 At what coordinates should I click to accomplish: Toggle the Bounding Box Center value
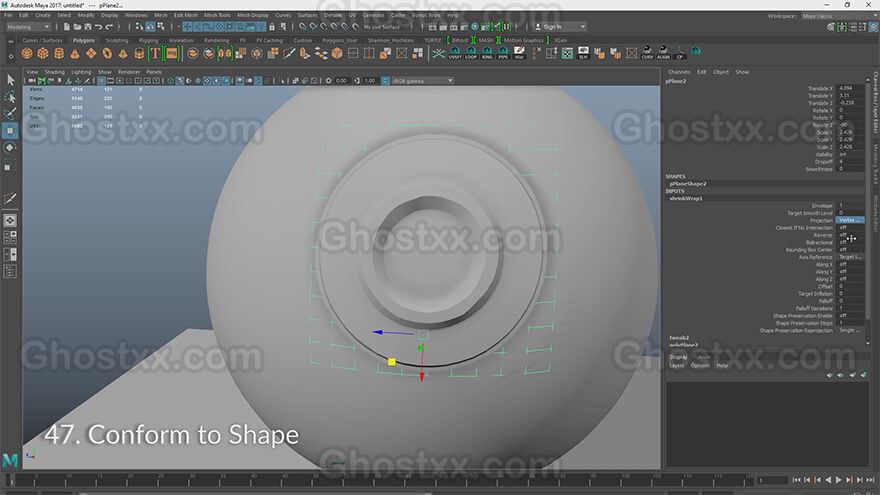[x=850, y=250]
